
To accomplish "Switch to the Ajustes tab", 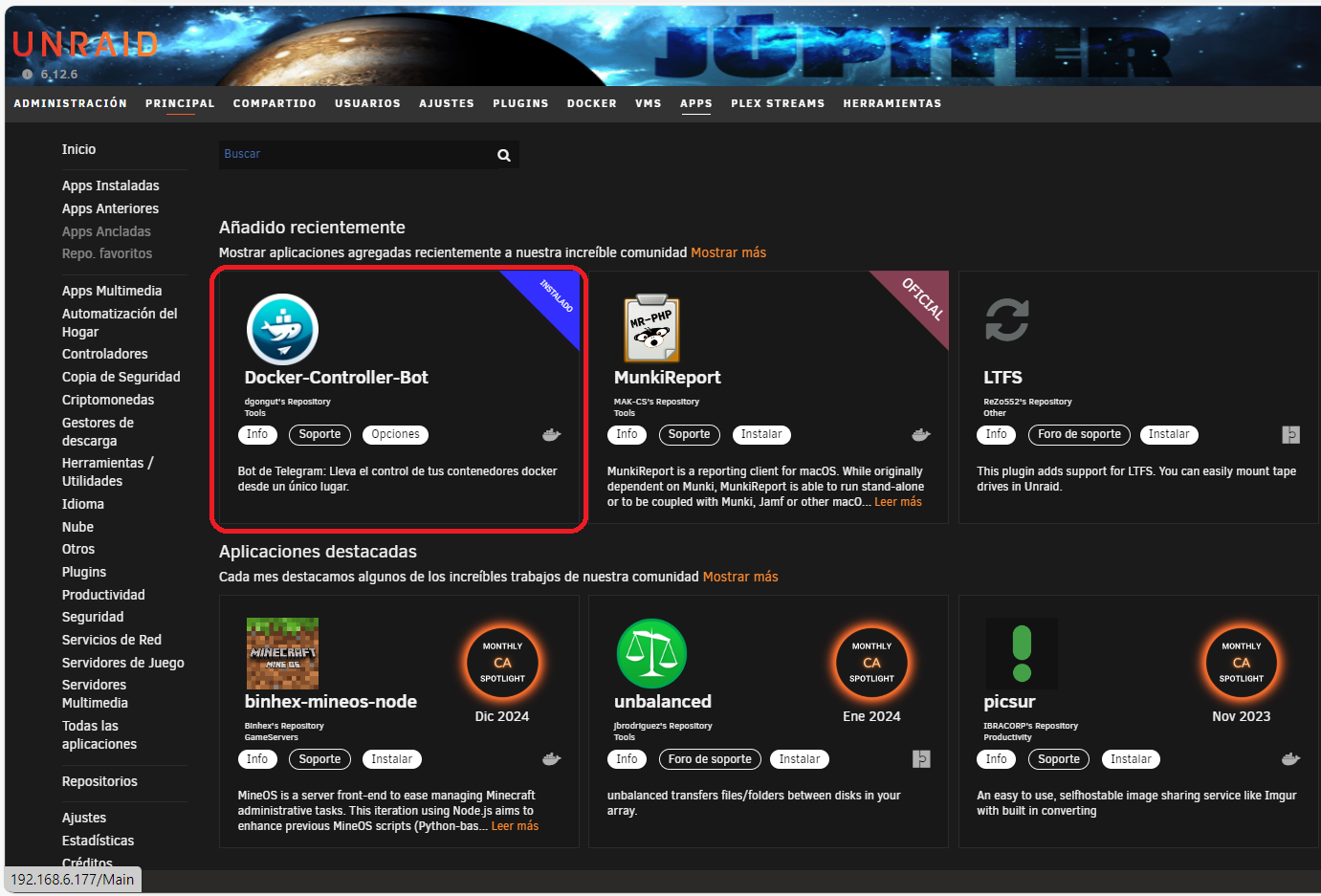I will tap(447, 103).
